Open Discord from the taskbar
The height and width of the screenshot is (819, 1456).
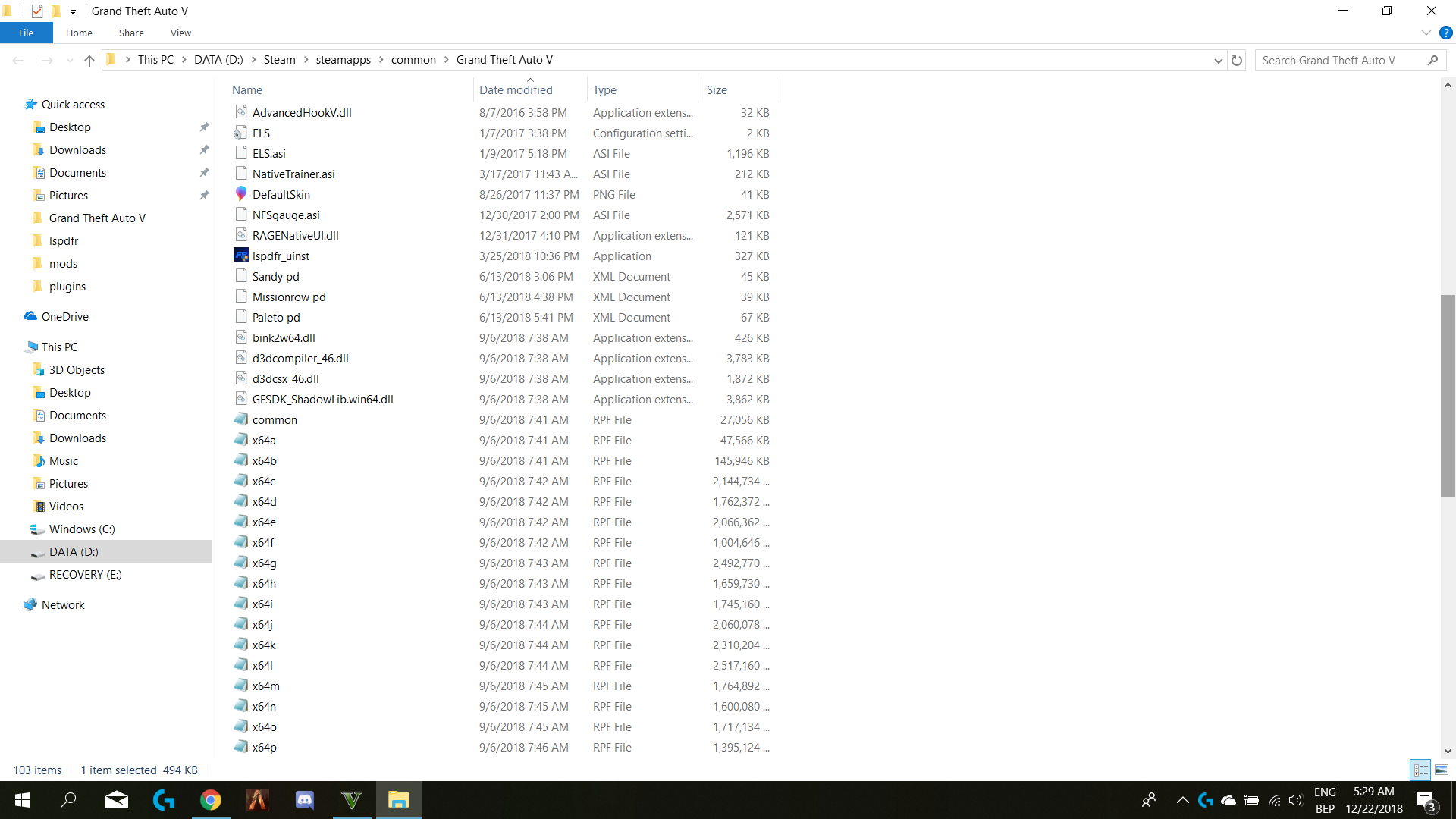point(305,800)
